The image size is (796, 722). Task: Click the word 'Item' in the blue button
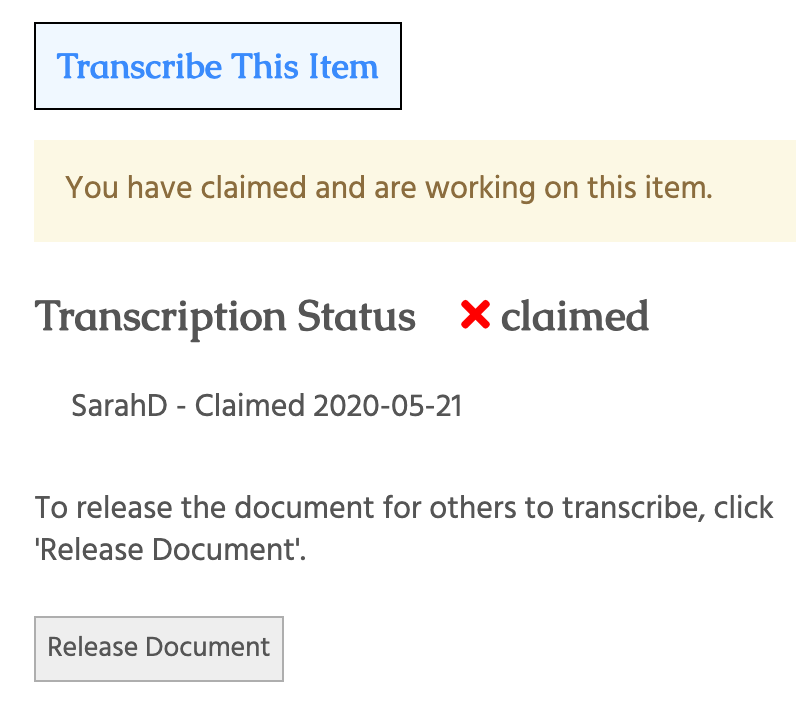pyautogui.click(x=345, y=66)
